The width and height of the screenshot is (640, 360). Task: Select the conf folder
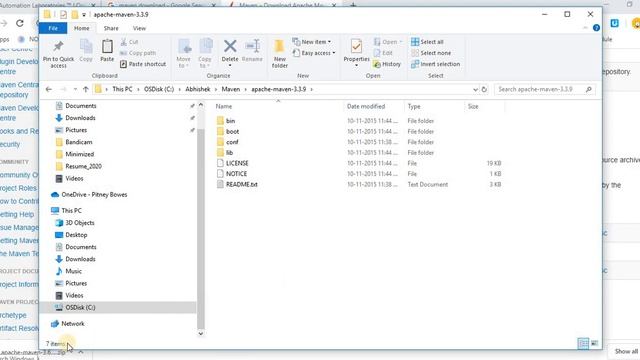(232, 142)
